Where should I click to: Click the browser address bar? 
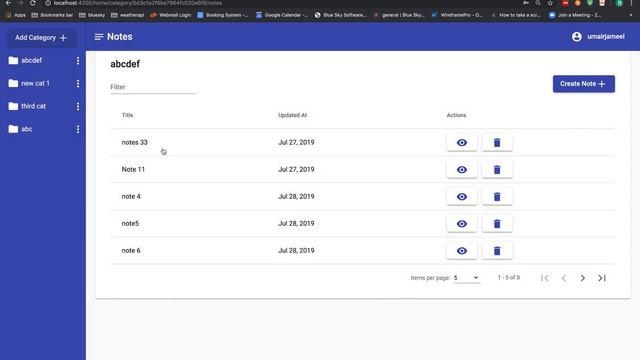282,3
